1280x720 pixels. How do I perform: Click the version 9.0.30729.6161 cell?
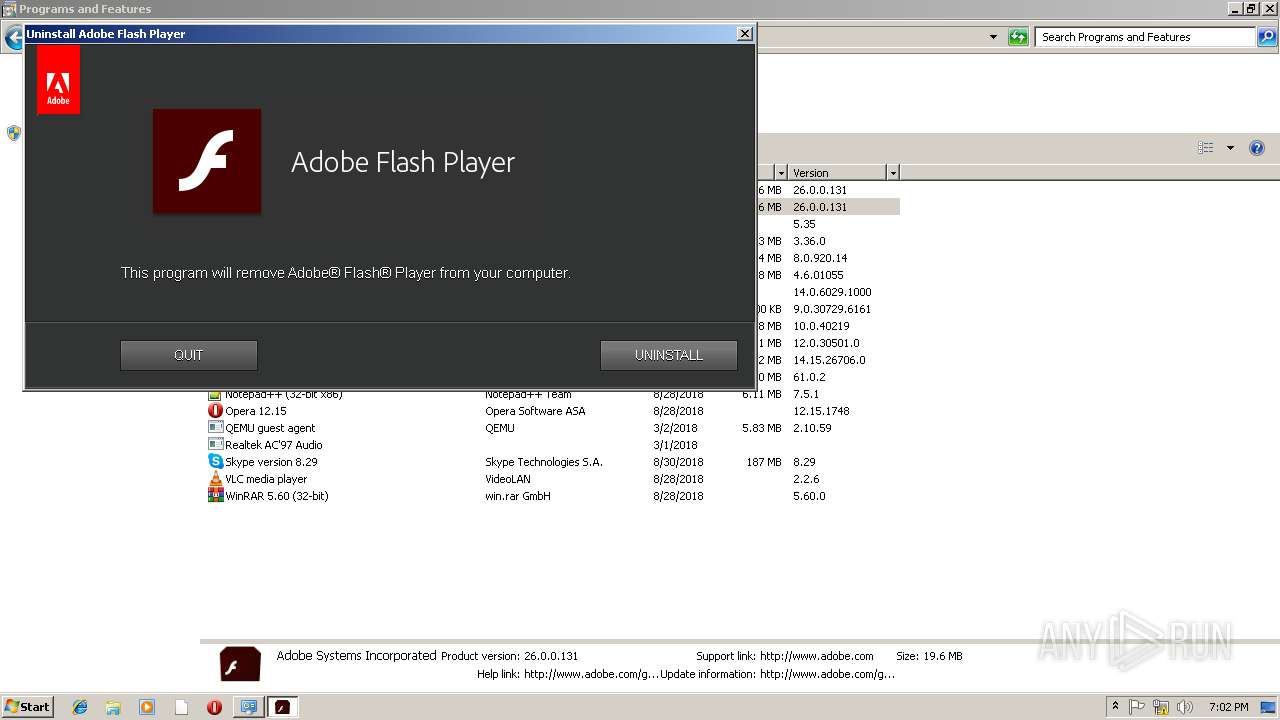(832, 309)
